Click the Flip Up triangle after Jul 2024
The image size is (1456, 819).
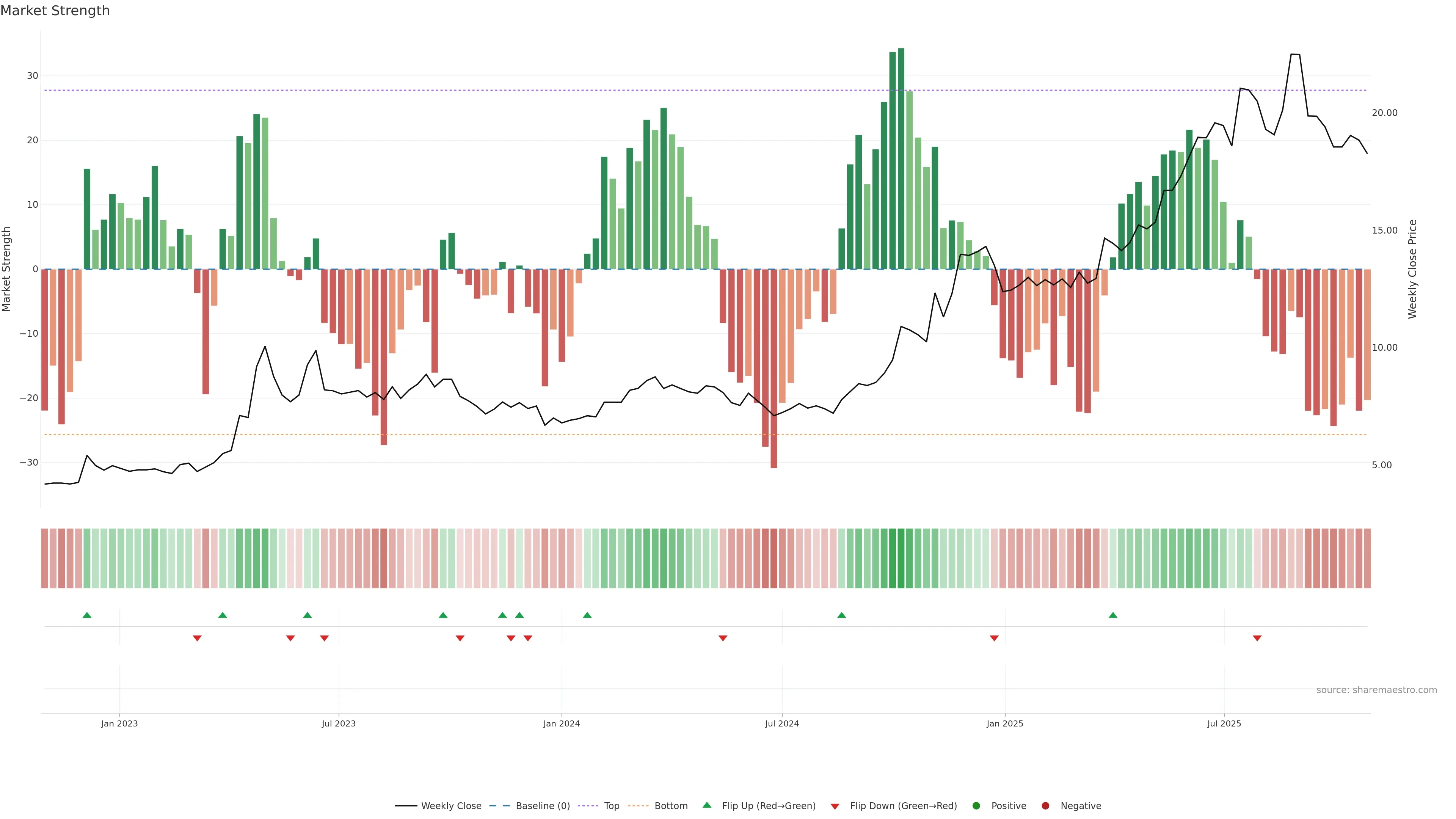coord(841,615)
